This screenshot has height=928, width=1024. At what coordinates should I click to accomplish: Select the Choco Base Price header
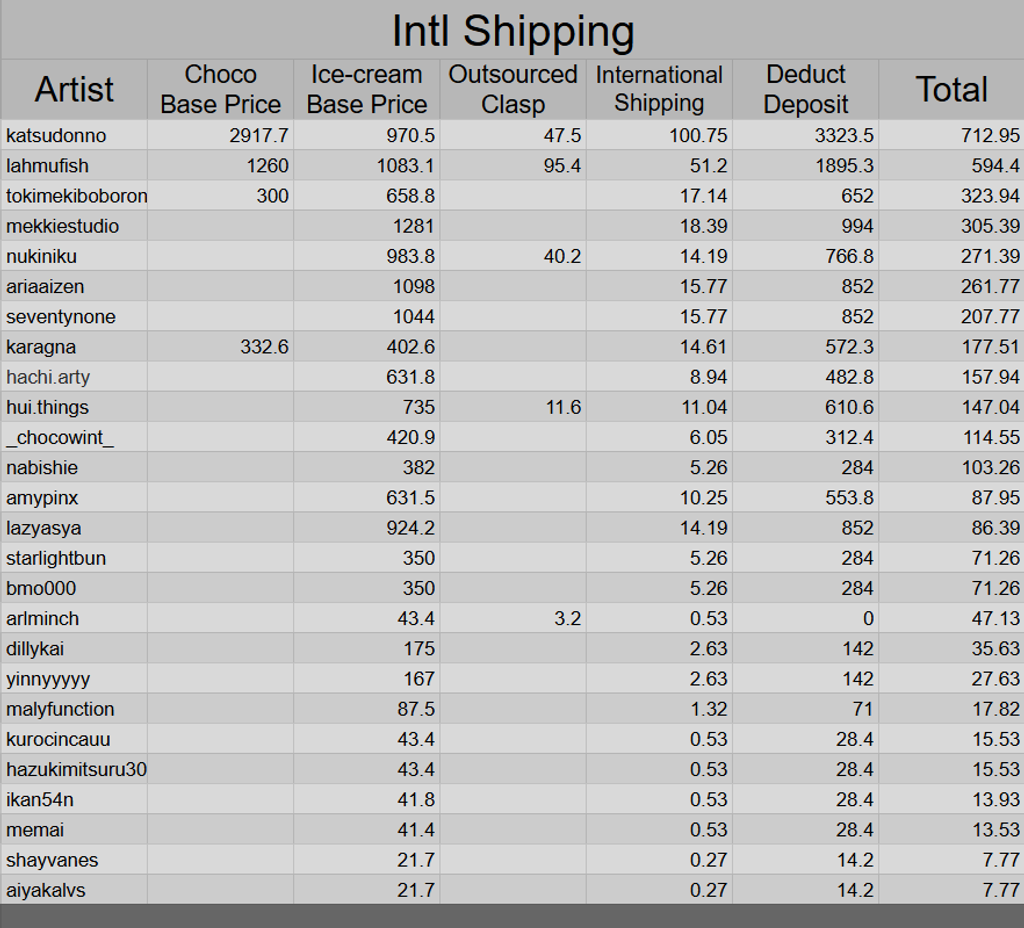[x=220, y=90]
